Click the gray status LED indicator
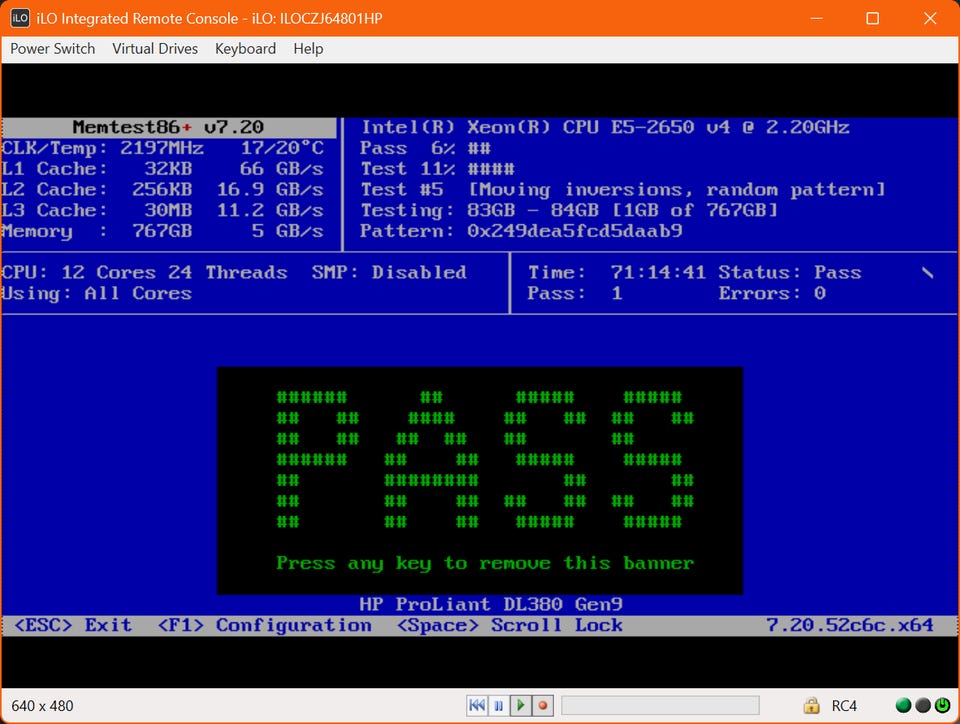The image size is (960, 724). pos(923,706)
